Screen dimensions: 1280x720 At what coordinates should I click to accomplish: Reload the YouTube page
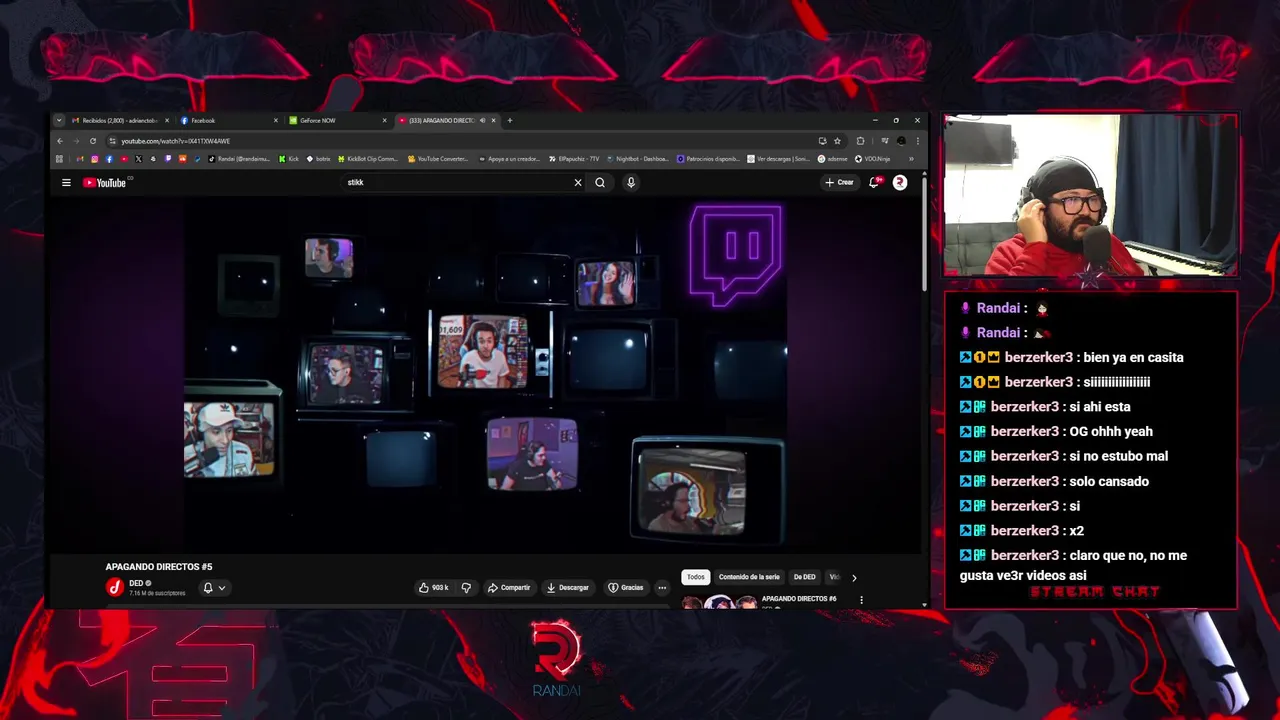[x=93, y=141]
